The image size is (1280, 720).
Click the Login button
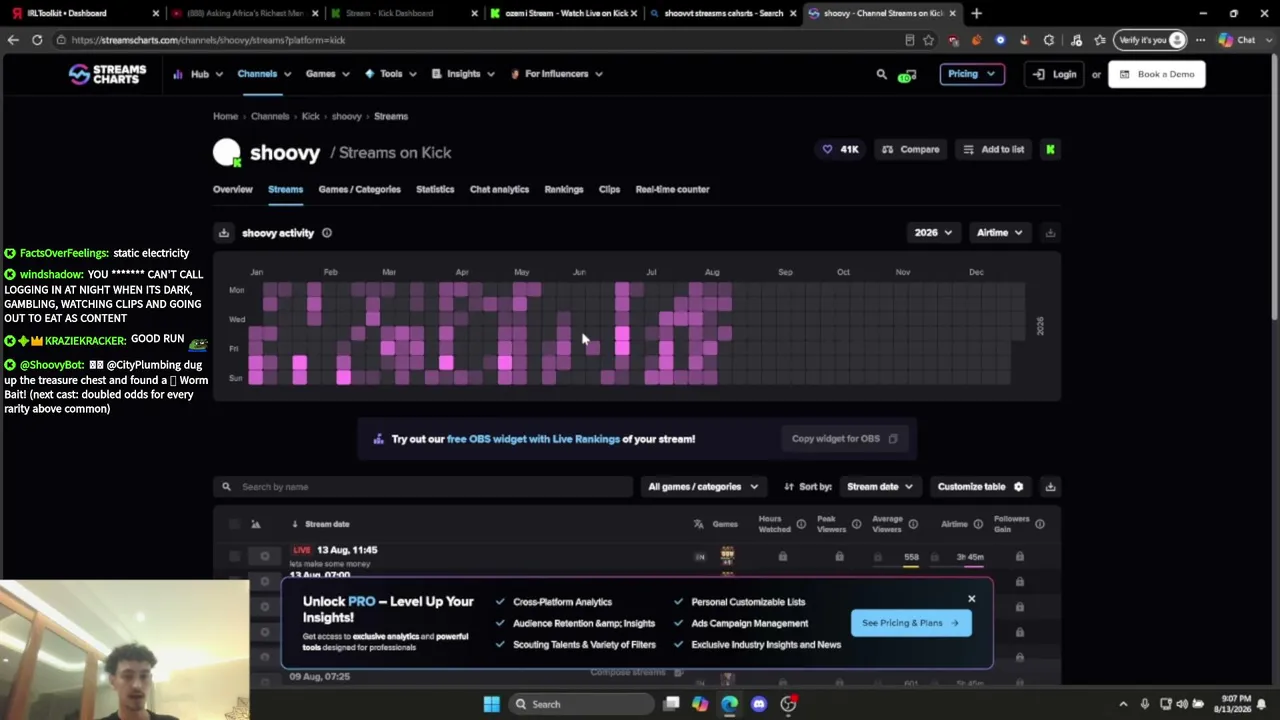click(x=1055, y=74)
